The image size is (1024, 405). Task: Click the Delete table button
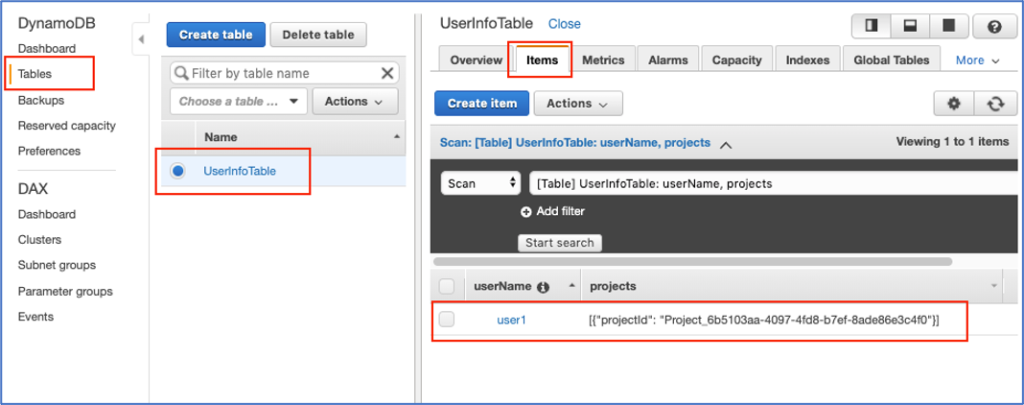tap(318, 35)
